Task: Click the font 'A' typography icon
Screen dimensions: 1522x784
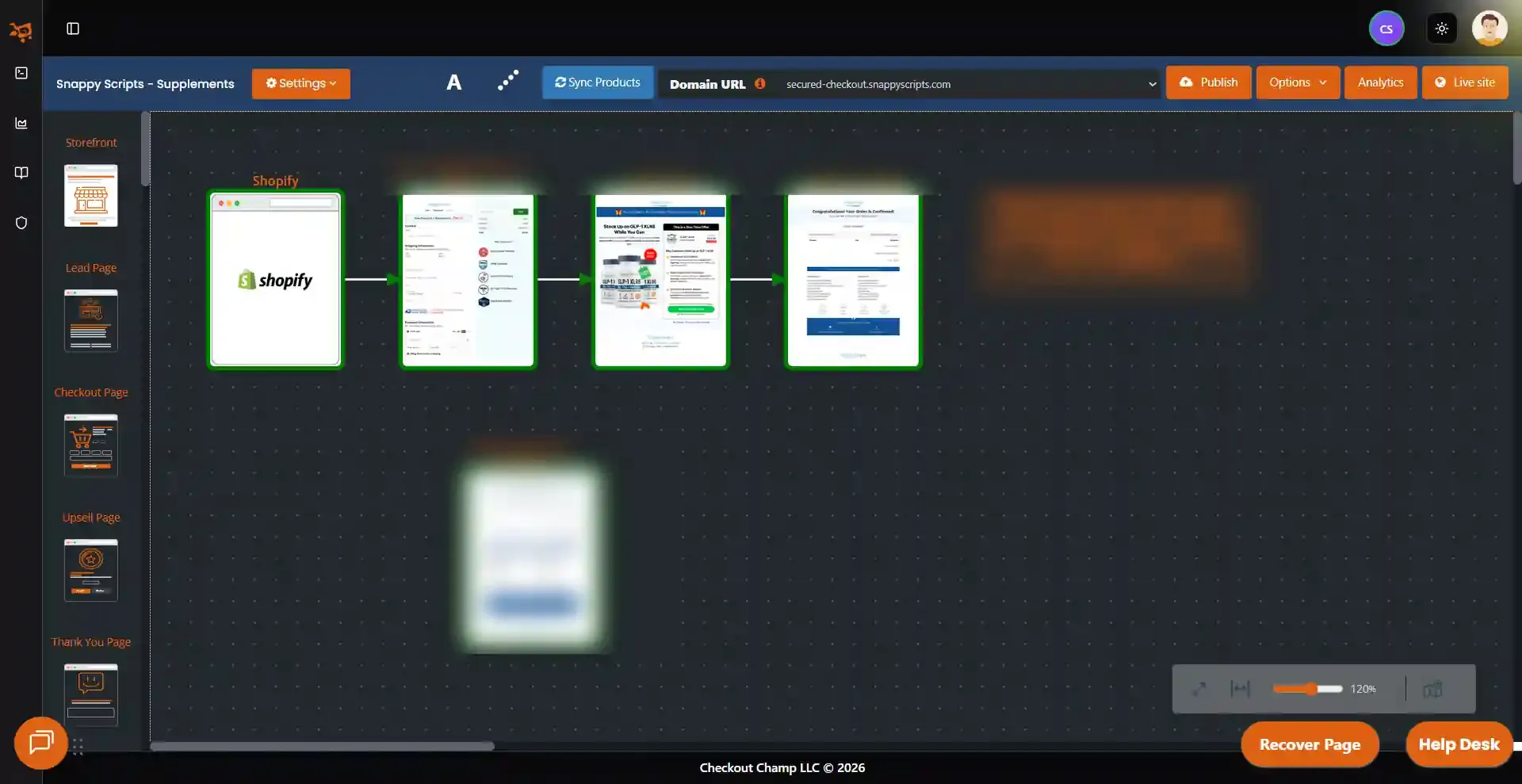Action: [453, 82]
